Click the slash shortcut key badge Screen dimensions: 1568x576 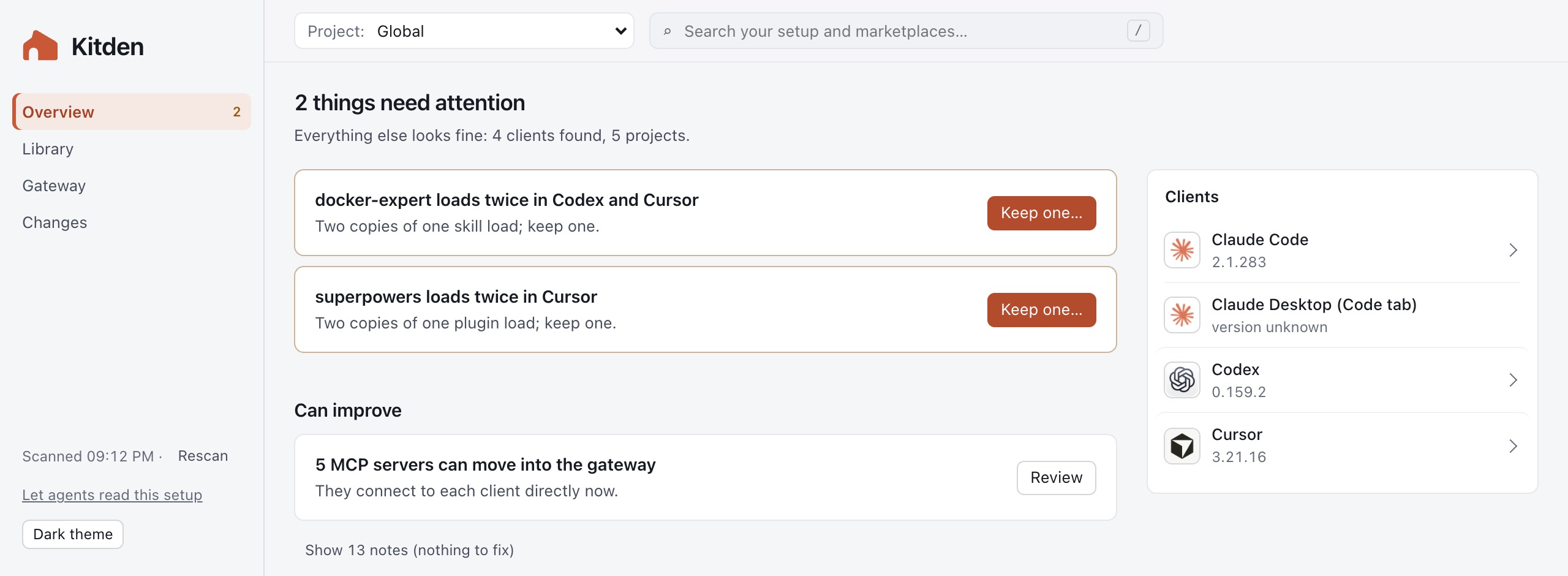(1138, 31)
